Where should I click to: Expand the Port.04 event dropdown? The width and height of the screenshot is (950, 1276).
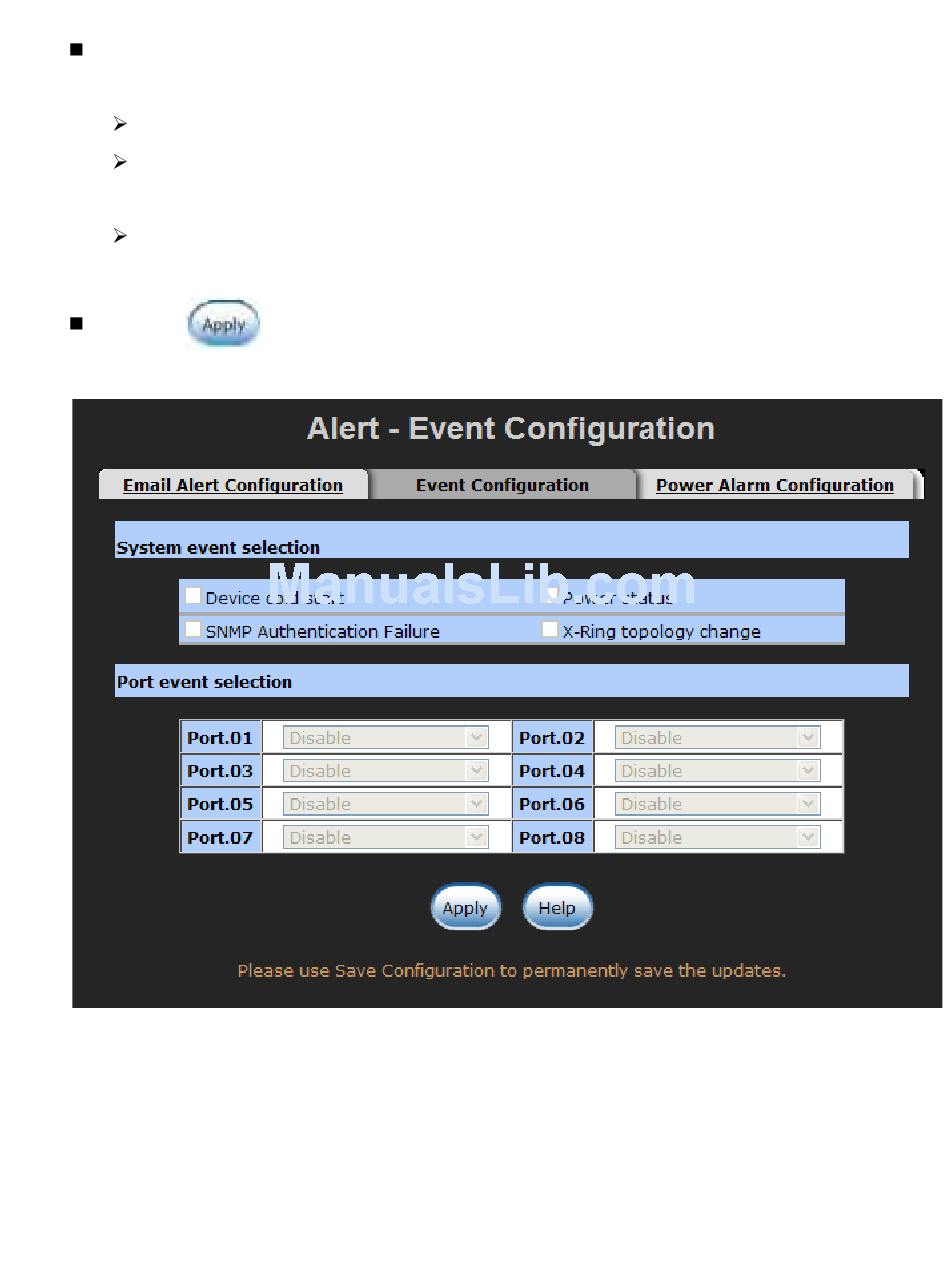[x=717, y=771]
